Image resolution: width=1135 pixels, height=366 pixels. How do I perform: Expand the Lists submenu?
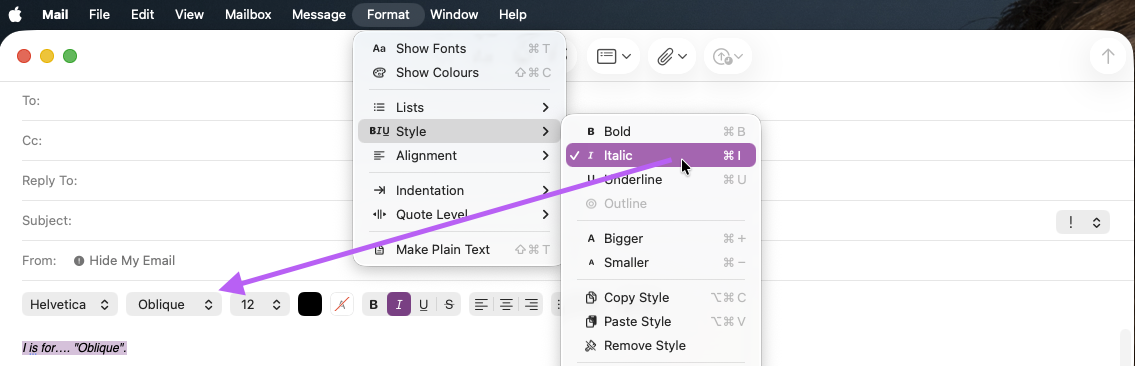[x=461, y=107]
